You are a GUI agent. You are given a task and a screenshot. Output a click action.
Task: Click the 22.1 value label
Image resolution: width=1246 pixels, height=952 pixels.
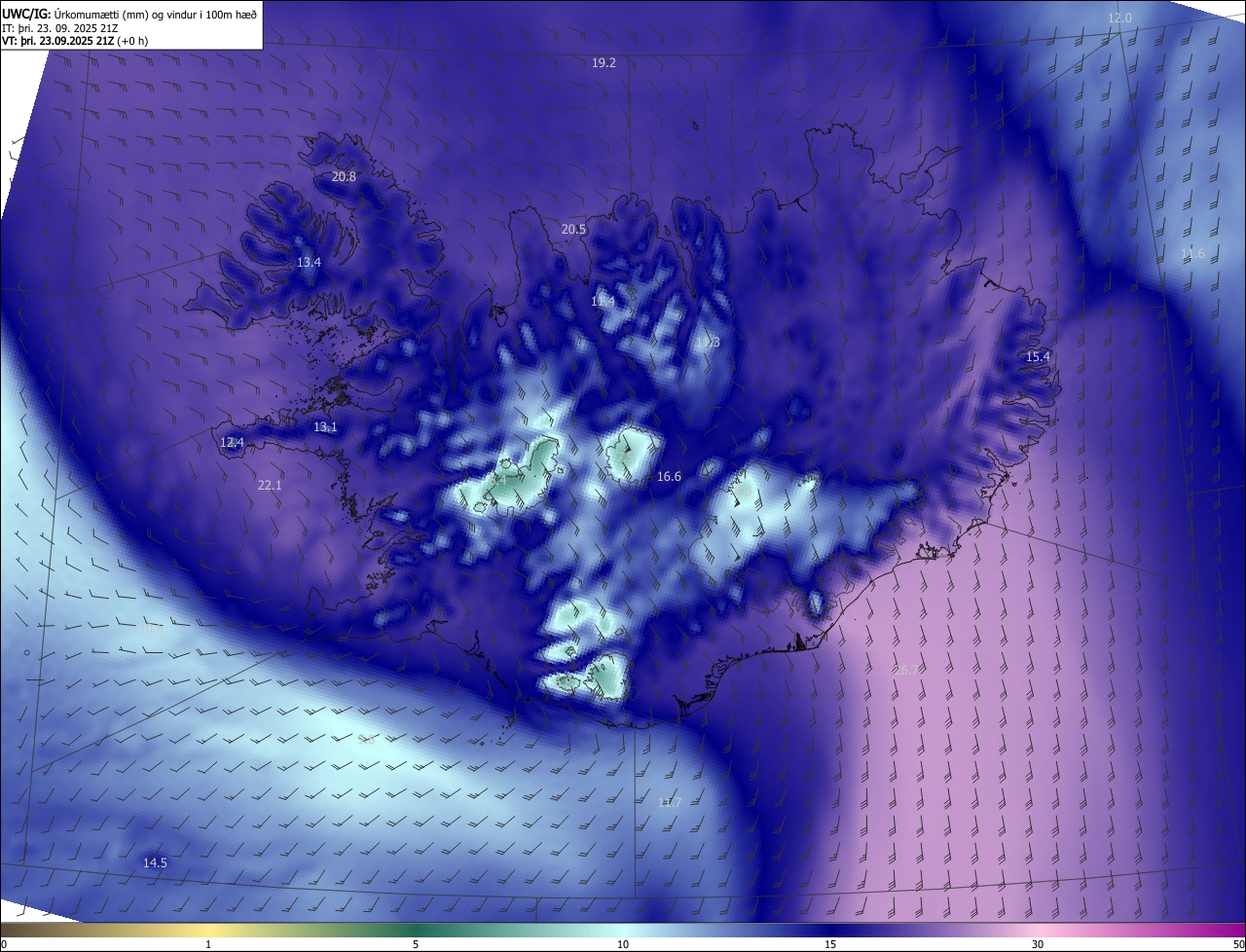pyautogui.click(x=270, y=486)
